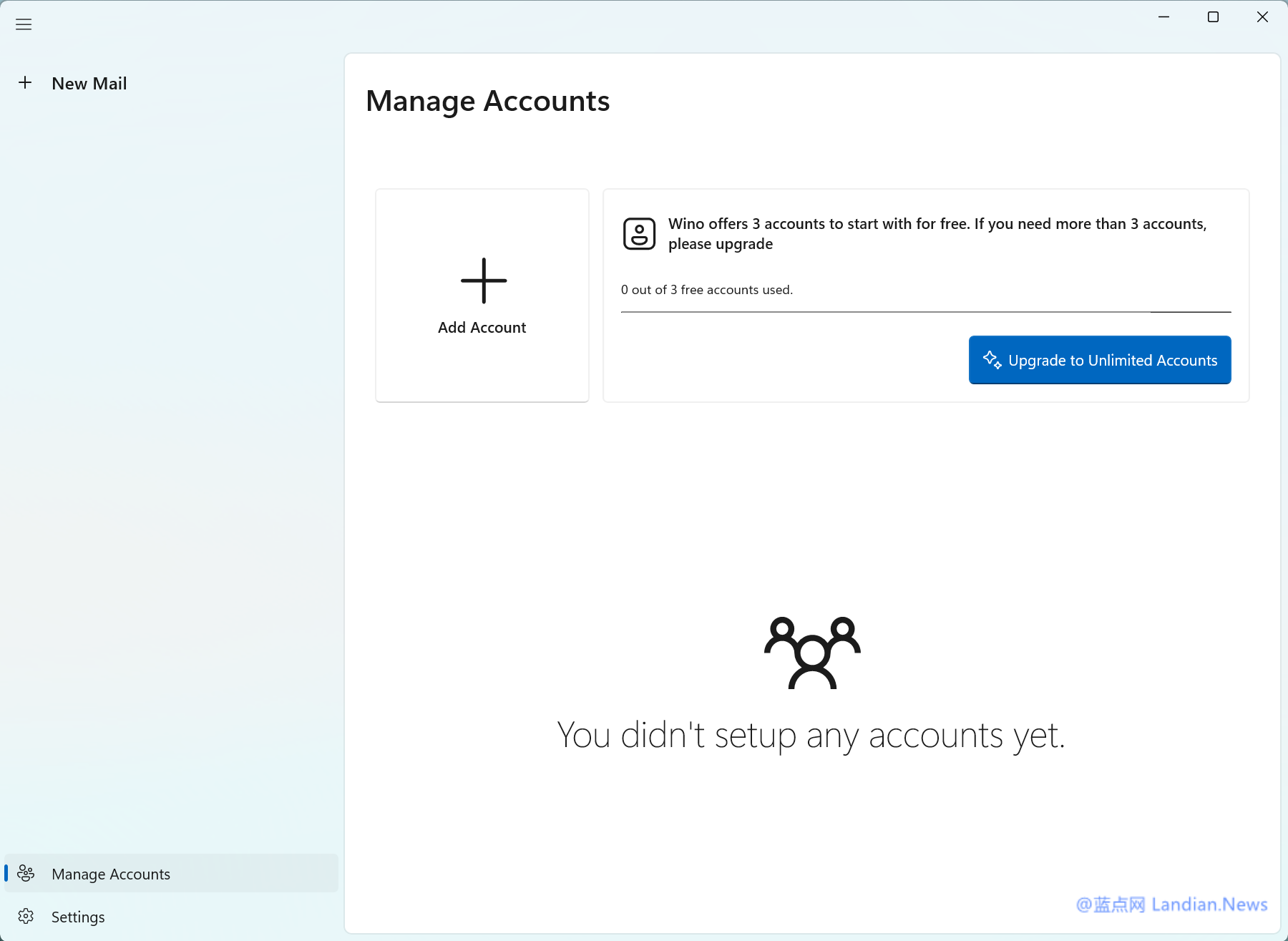This screenshot has height=941, width=1288.
Task: Click the plus icon beside New Mail
Action: 25,83
